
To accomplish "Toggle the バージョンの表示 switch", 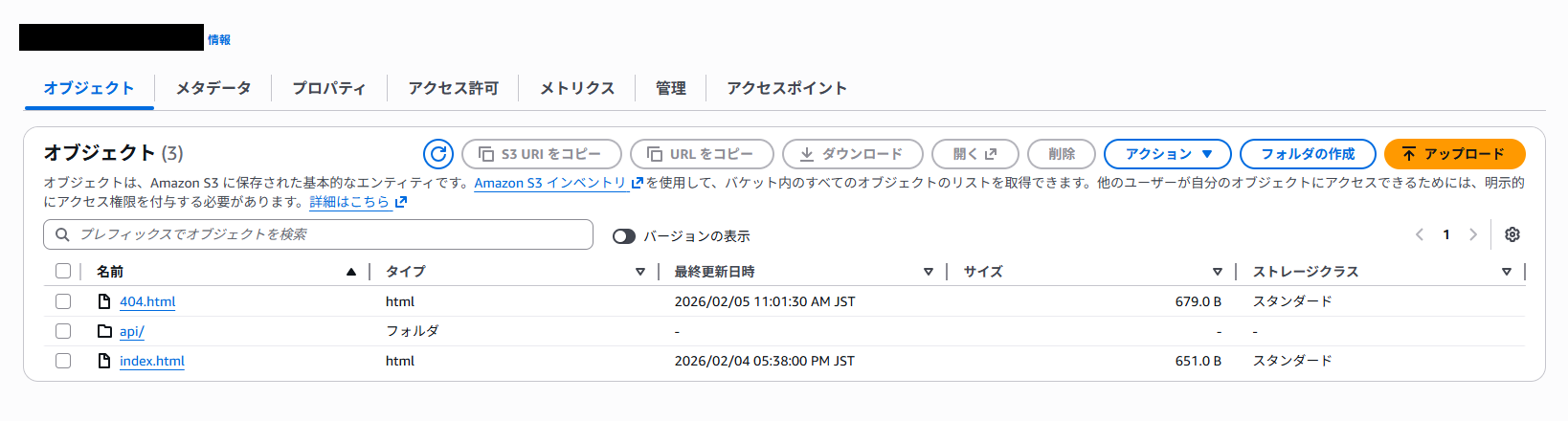I will pos(624,236).
